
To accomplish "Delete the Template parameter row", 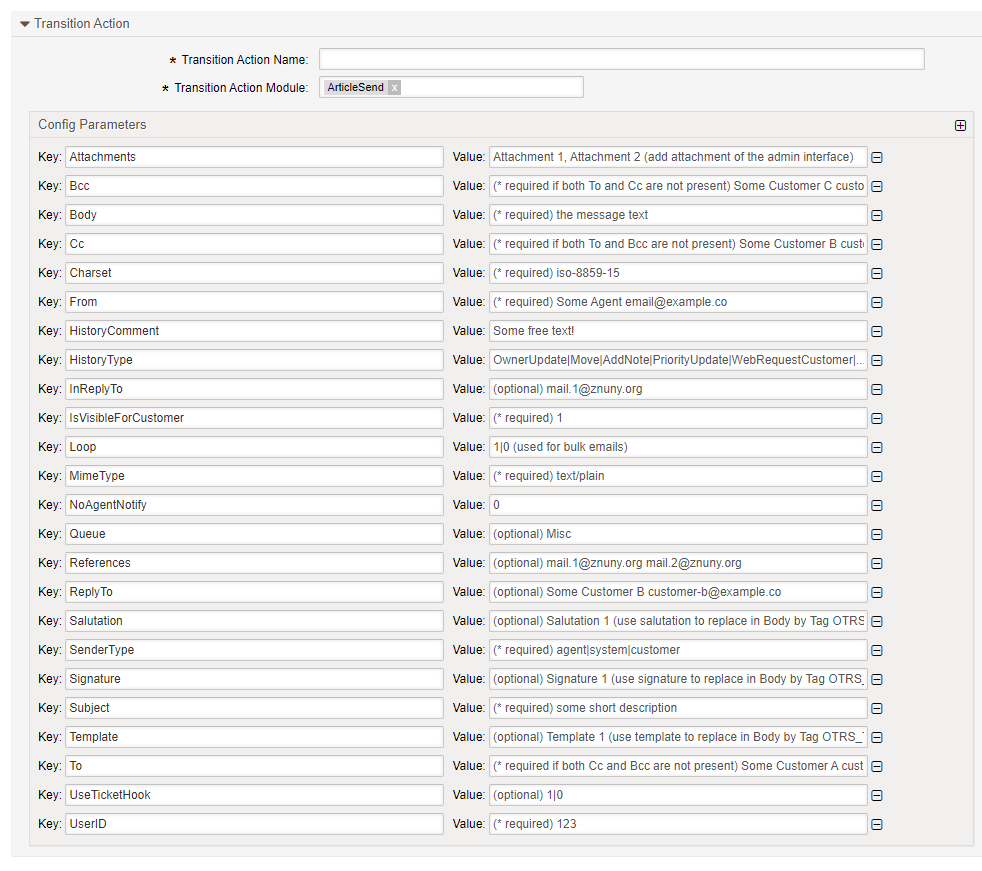I will click(x=877, y=737).
